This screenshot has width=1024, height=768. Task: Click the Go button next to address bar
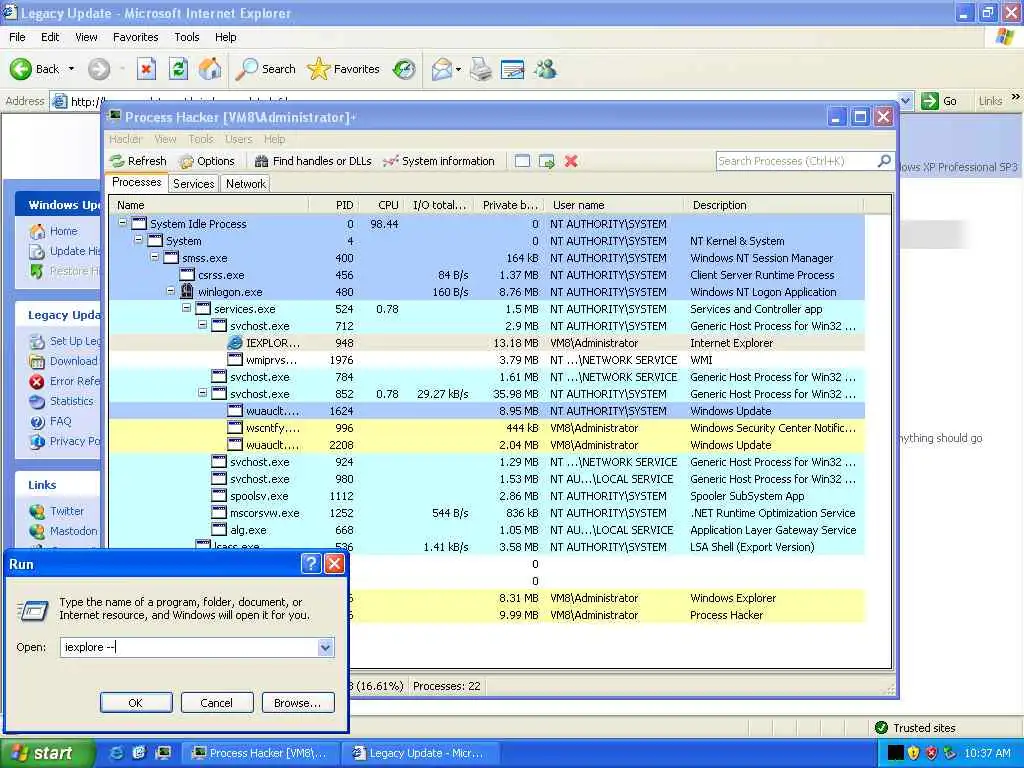point(939,101)
